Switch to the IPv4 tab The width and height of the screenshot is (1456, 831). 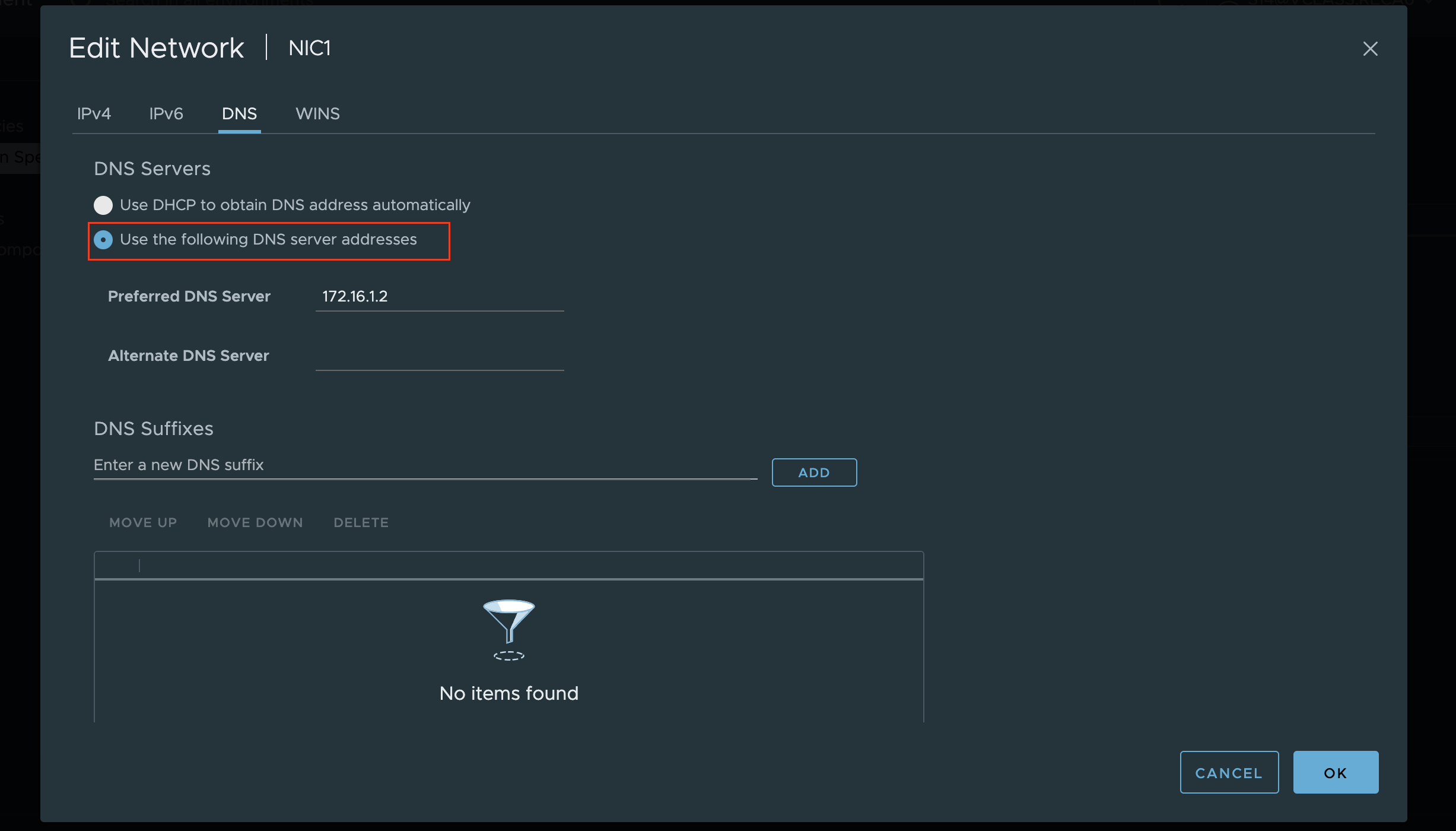(94, 113)
